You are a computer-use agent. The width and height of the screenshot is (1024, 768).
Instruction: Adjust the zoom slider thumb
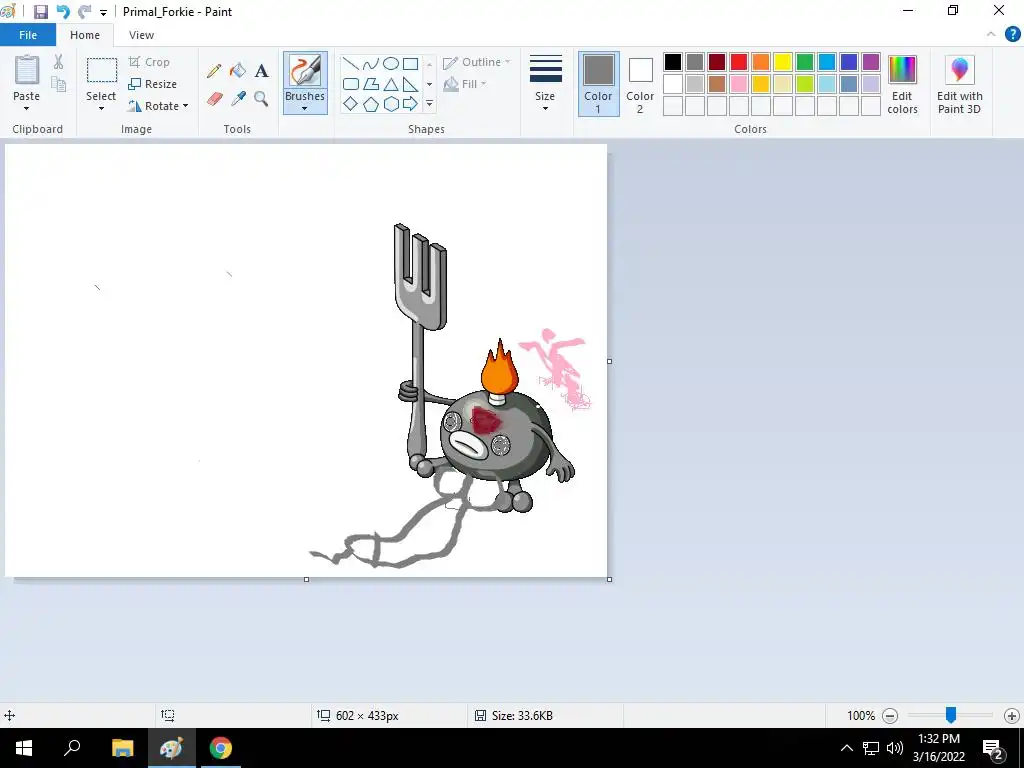(951, 715)
